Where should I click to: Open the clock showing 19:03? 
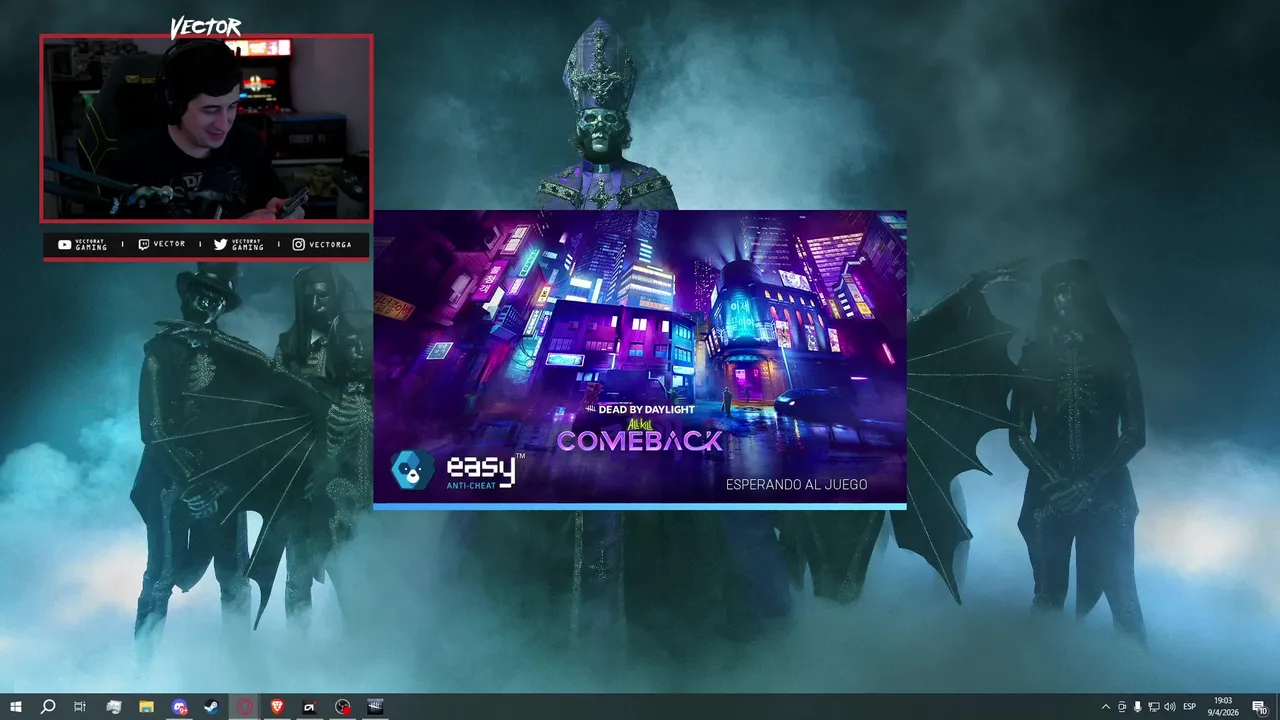pos(1223,707)
